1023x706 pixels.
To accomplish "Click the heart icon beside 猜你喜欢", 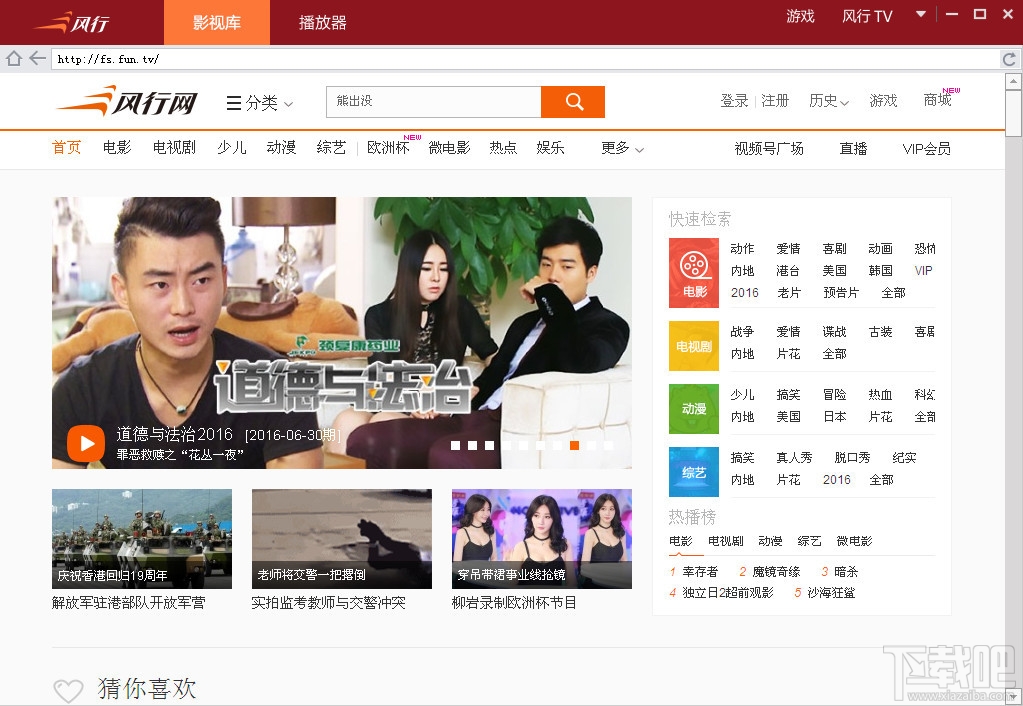I will click(x=68, y=690).
